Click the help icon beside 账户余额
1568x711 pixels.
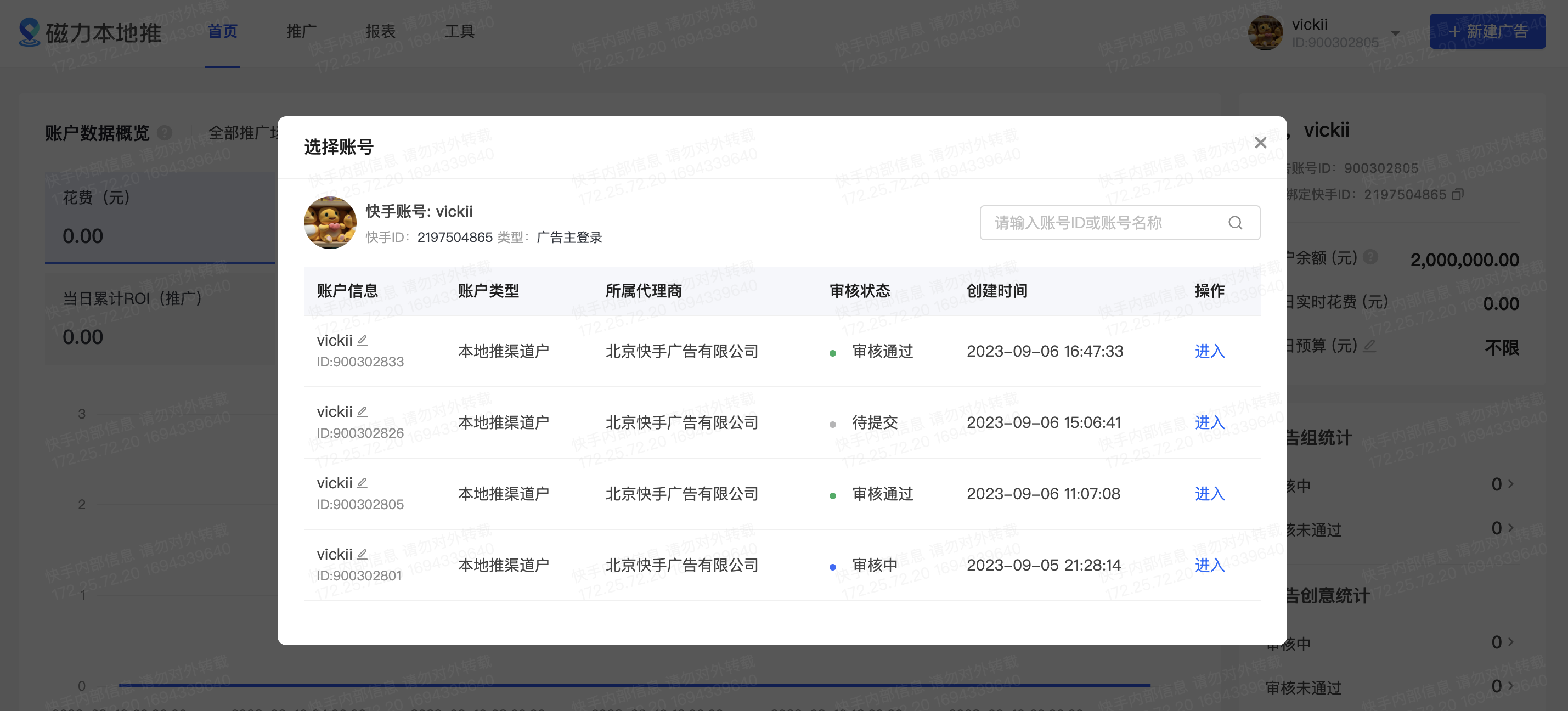tap(1371, 257)
